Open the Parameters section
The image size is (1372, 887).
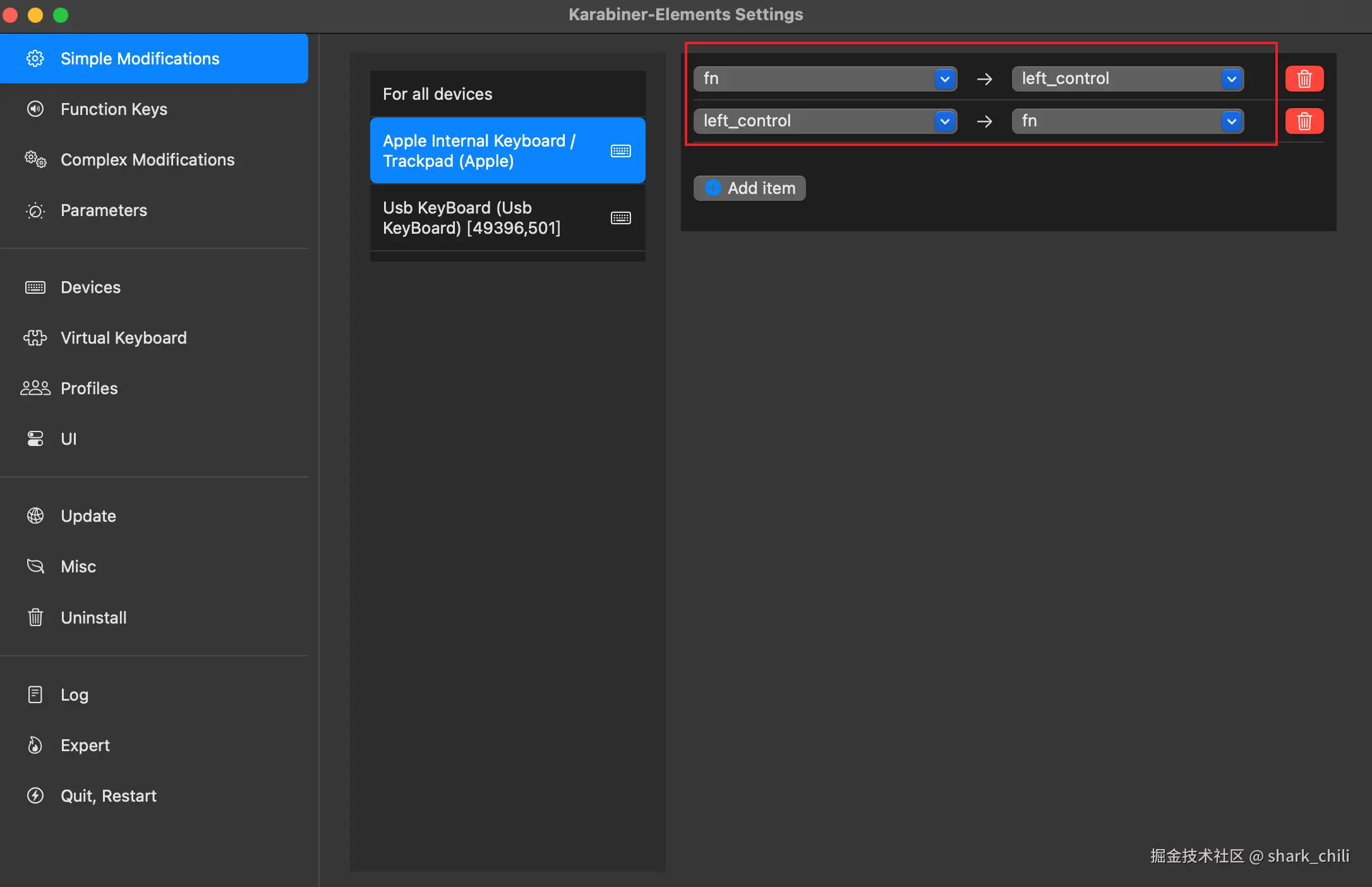(104, 210)
